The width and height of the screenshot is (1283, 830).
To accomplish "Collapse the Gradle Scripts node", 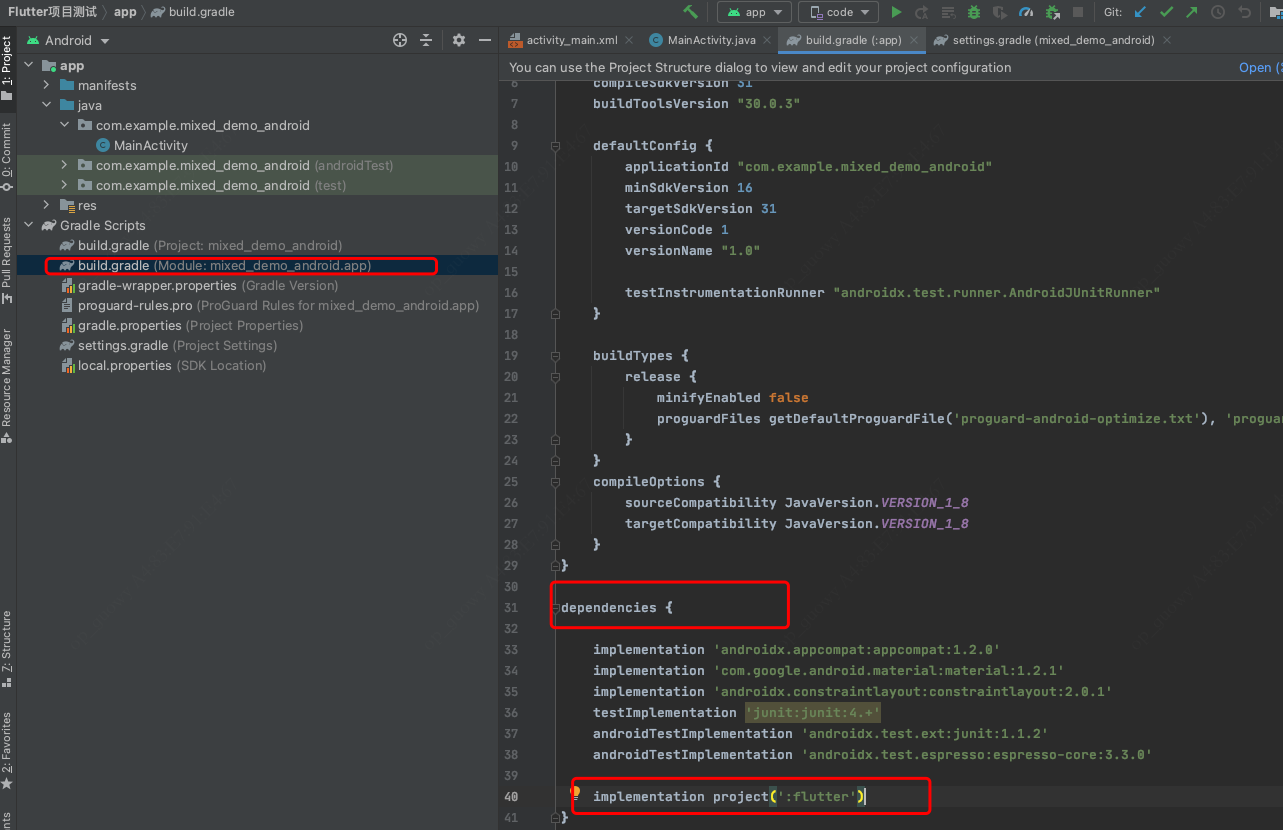I will [x=28, y=225].
